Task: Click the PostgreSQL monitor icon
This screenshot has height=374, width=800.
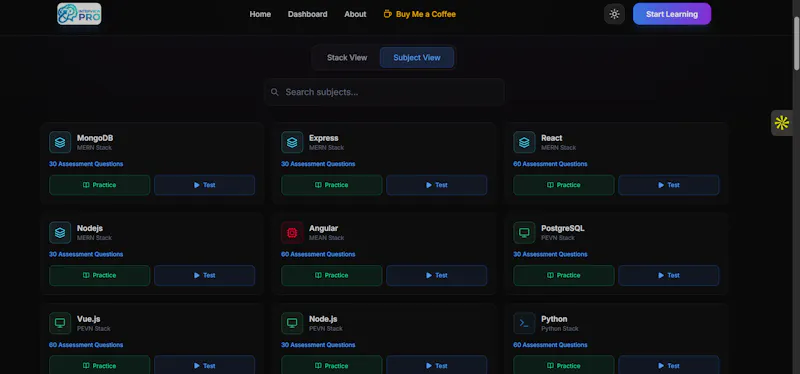Action: (524, 233)
